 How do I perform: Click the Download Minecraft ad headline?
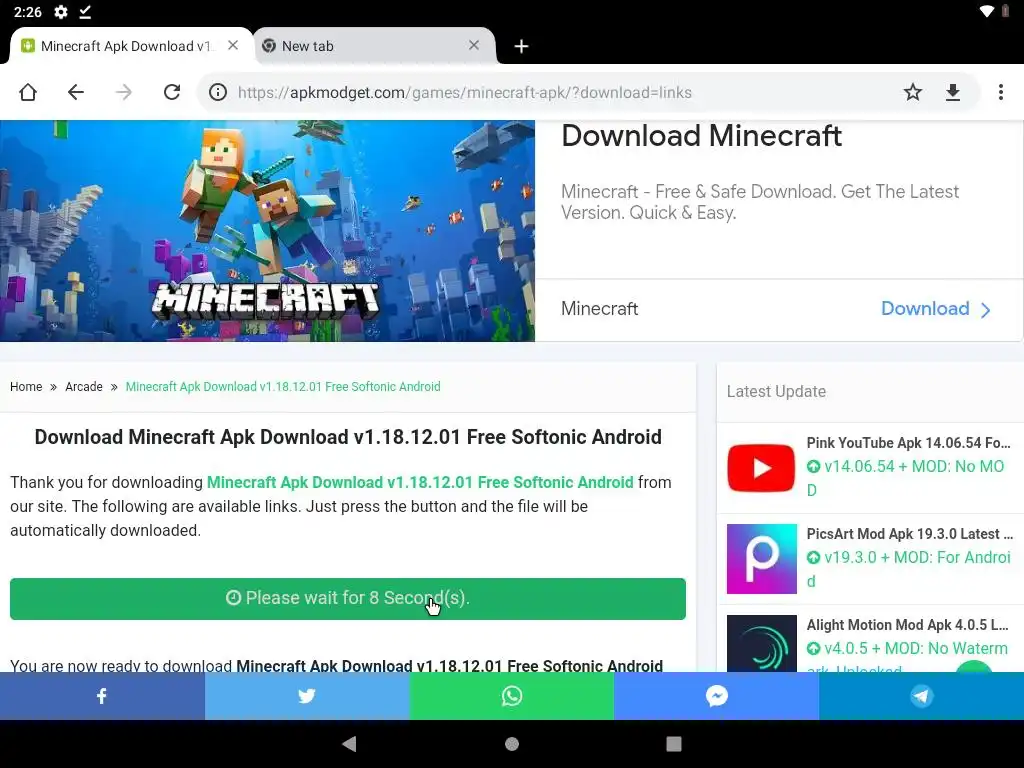point(701,136)
